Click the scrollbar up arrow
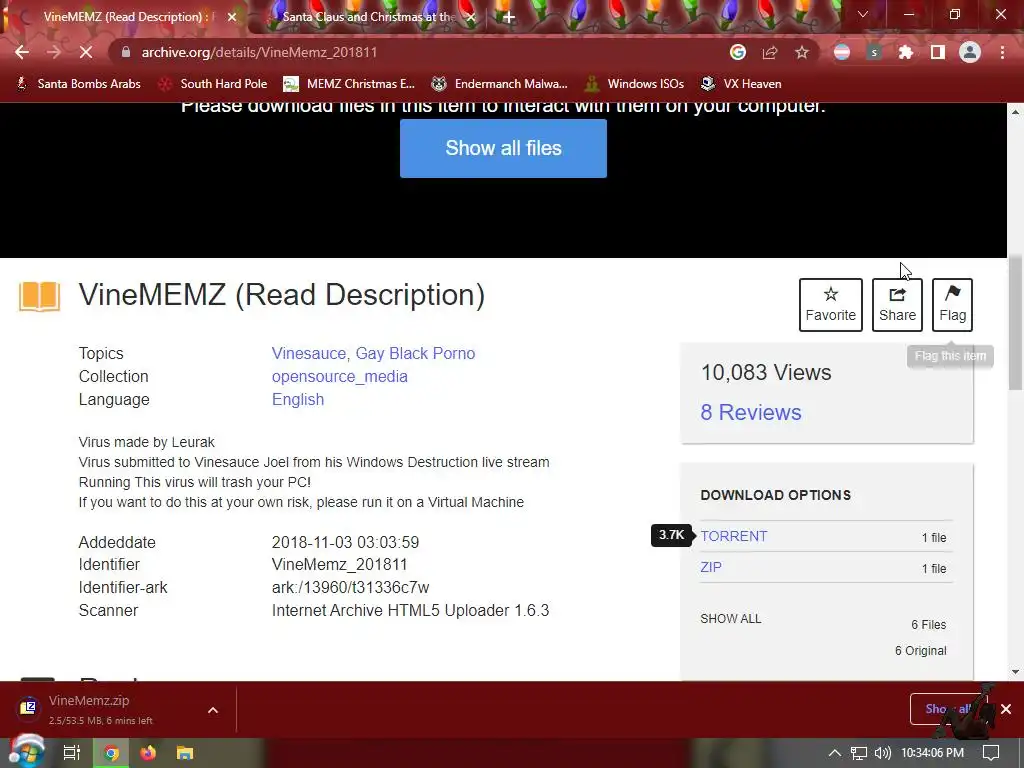Viewport: 1024px width, 768px height. (x=1016, y=112)
